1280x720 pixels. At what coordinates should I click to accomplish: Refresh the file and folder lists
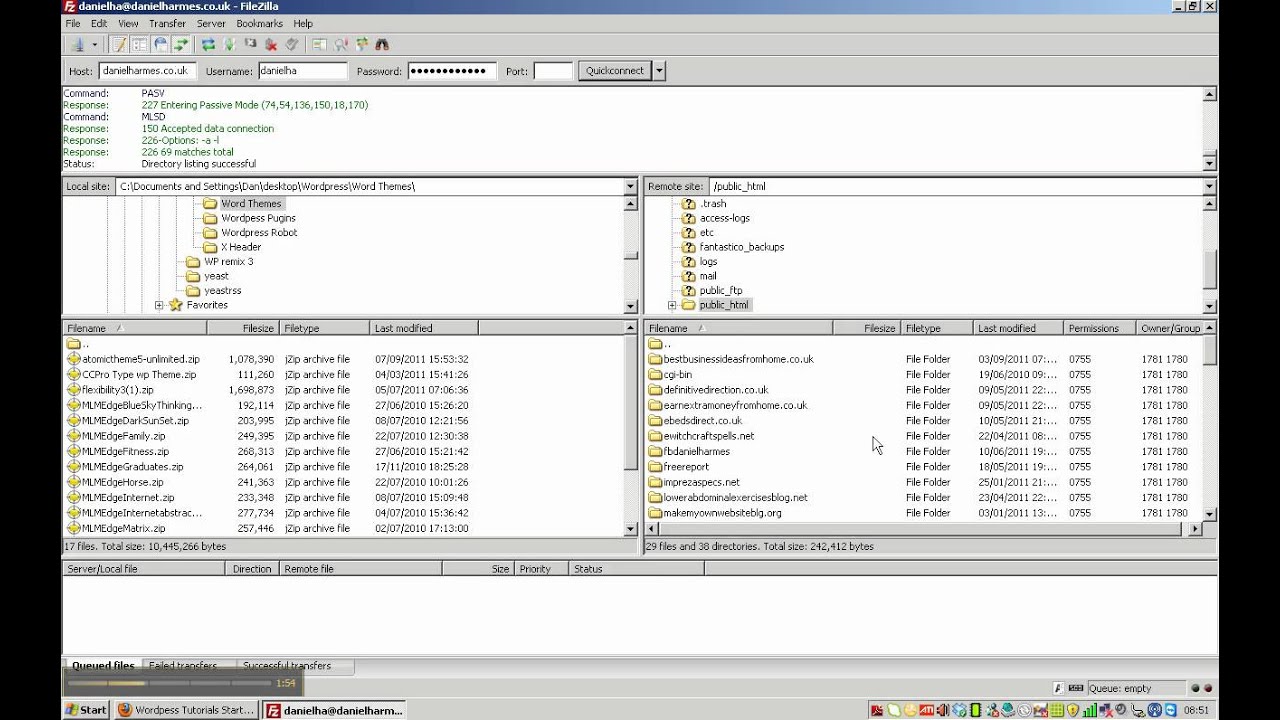(208, 44)
